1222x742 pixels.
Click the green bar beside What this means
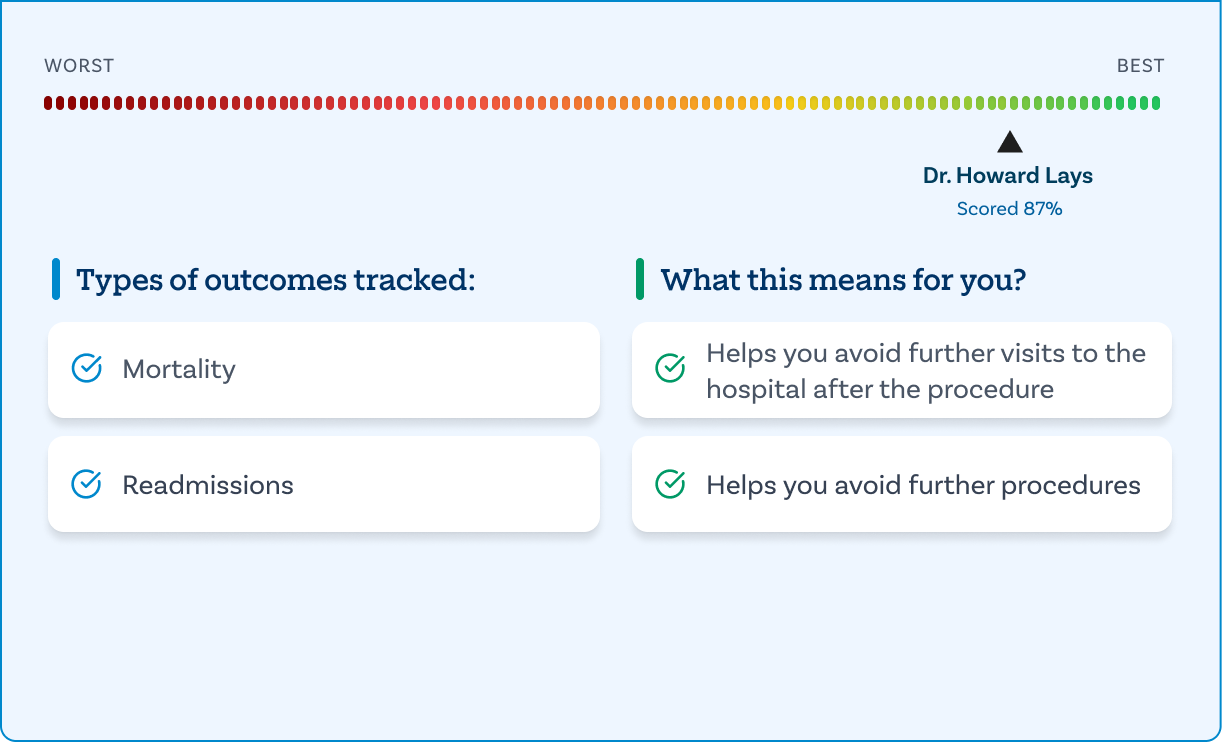640,279
